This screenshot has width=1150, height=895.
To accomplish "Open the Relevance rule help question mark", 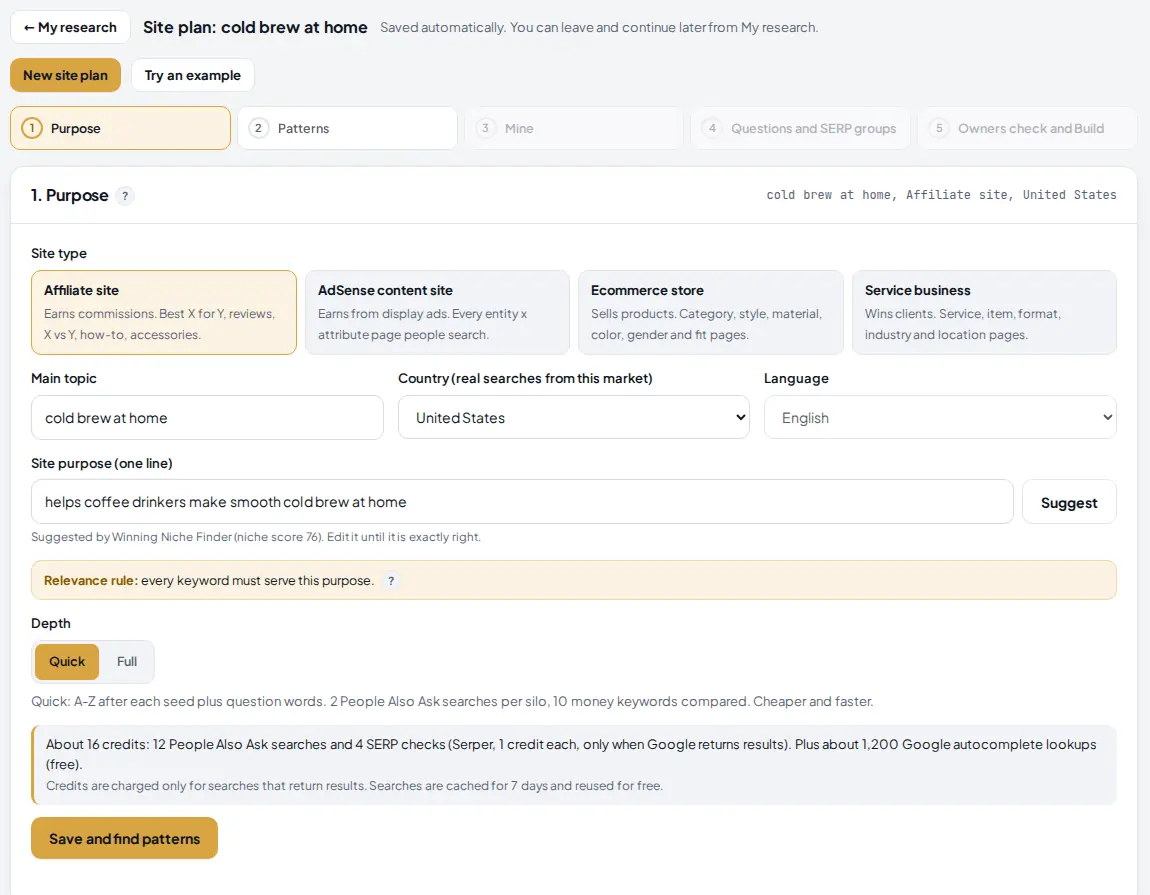I will (x=391, y=581).
